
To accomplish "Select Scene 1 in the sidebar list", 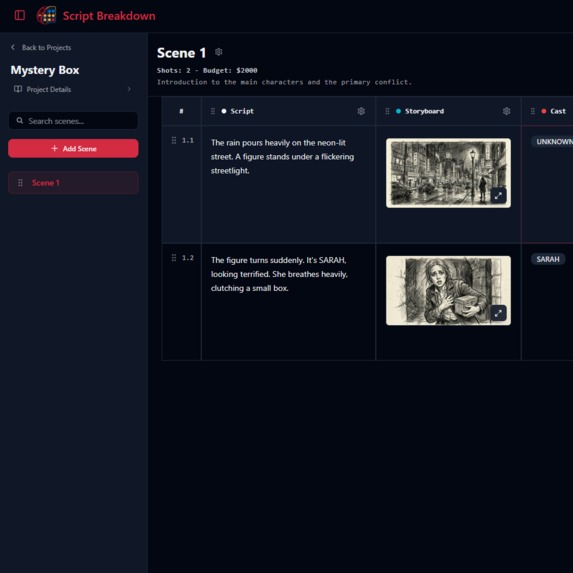I will tap(73, 183).
